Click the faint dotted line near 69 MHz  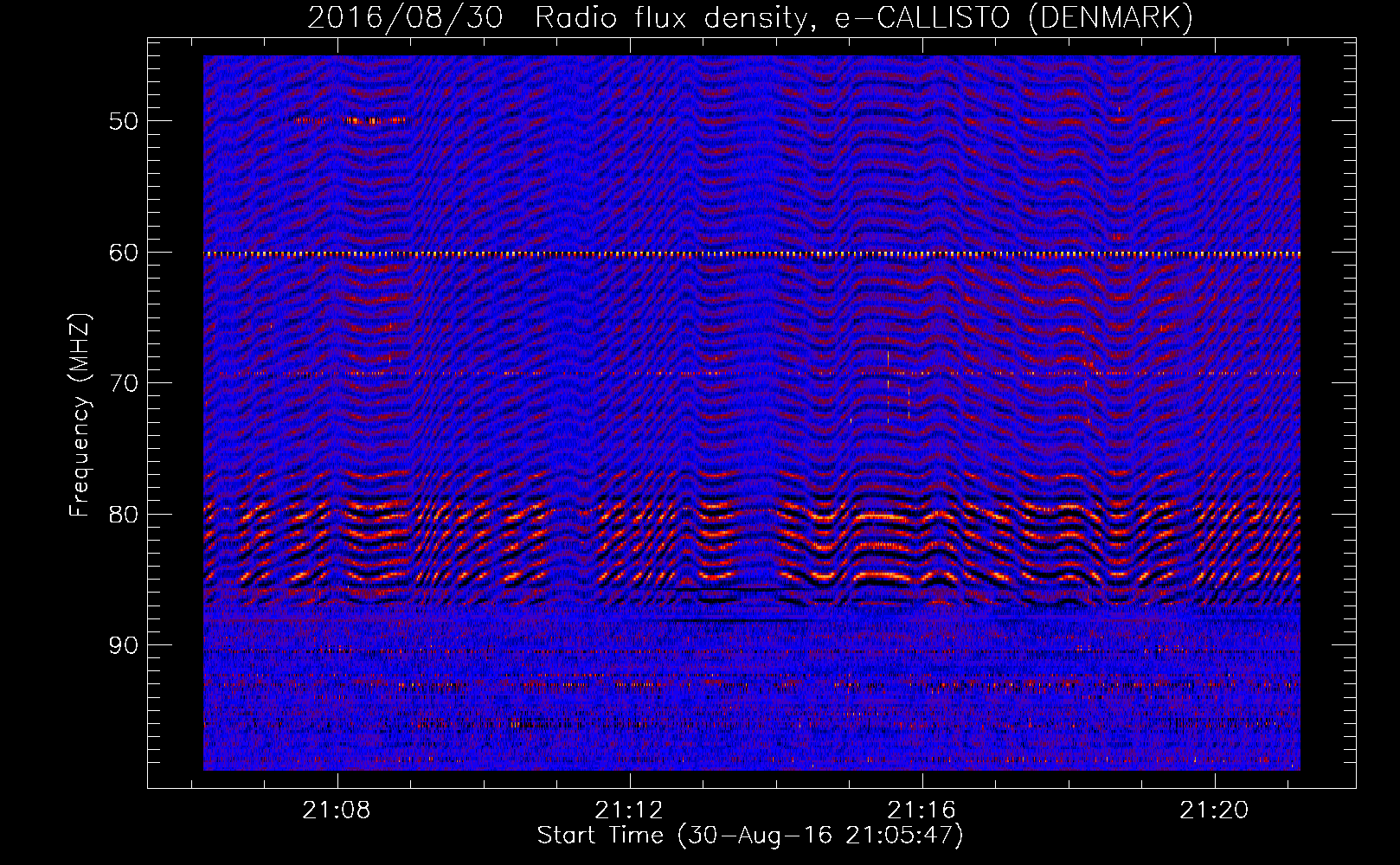(x=752, y=374)
